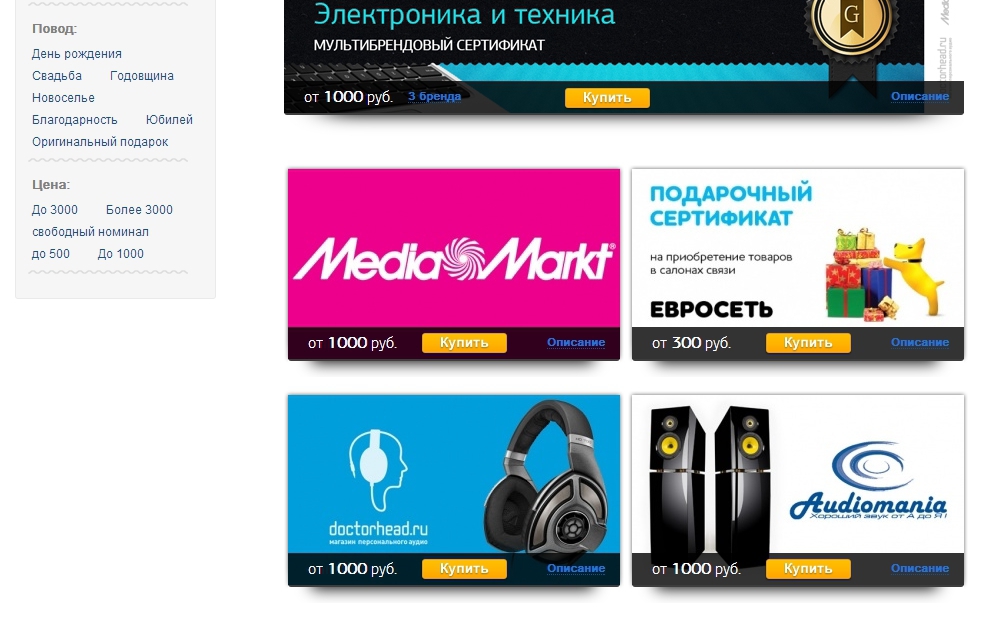Click Купить on the Audiomania card

808,569
